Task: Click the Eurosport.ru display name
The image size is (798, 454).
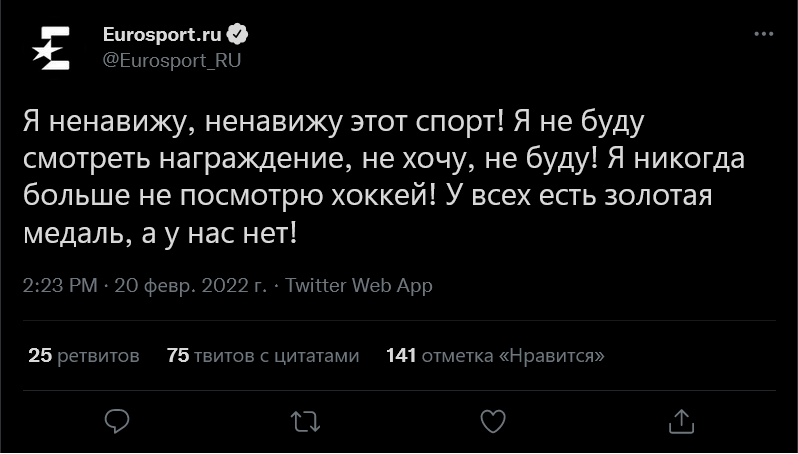Action: (162, 34)
